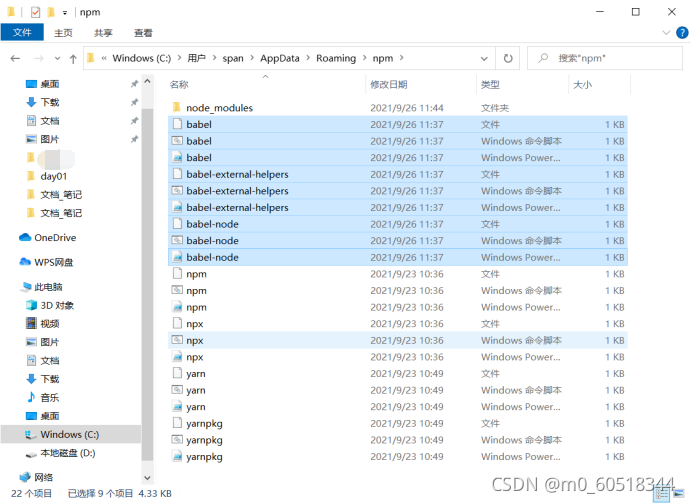Sort by the 名称 column header

pos(179,84)
